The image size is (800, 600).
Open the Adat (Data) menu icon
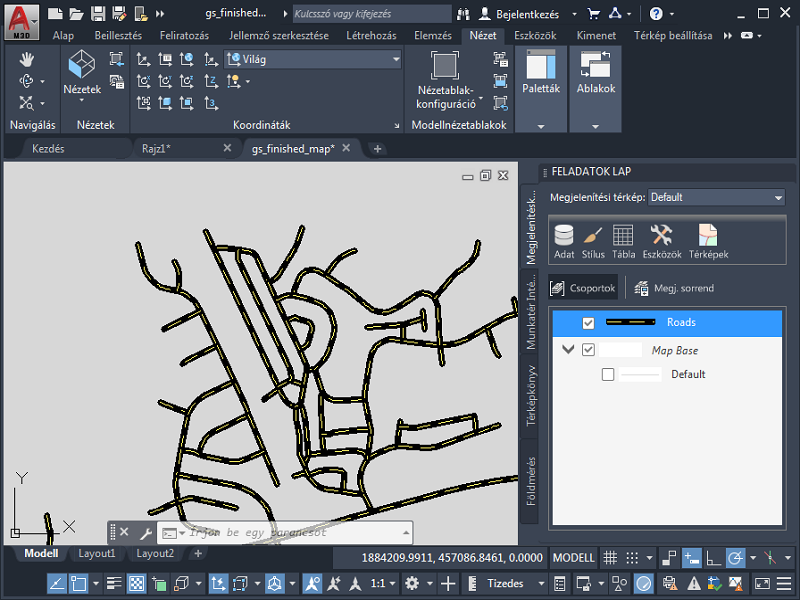click(564, 236)
